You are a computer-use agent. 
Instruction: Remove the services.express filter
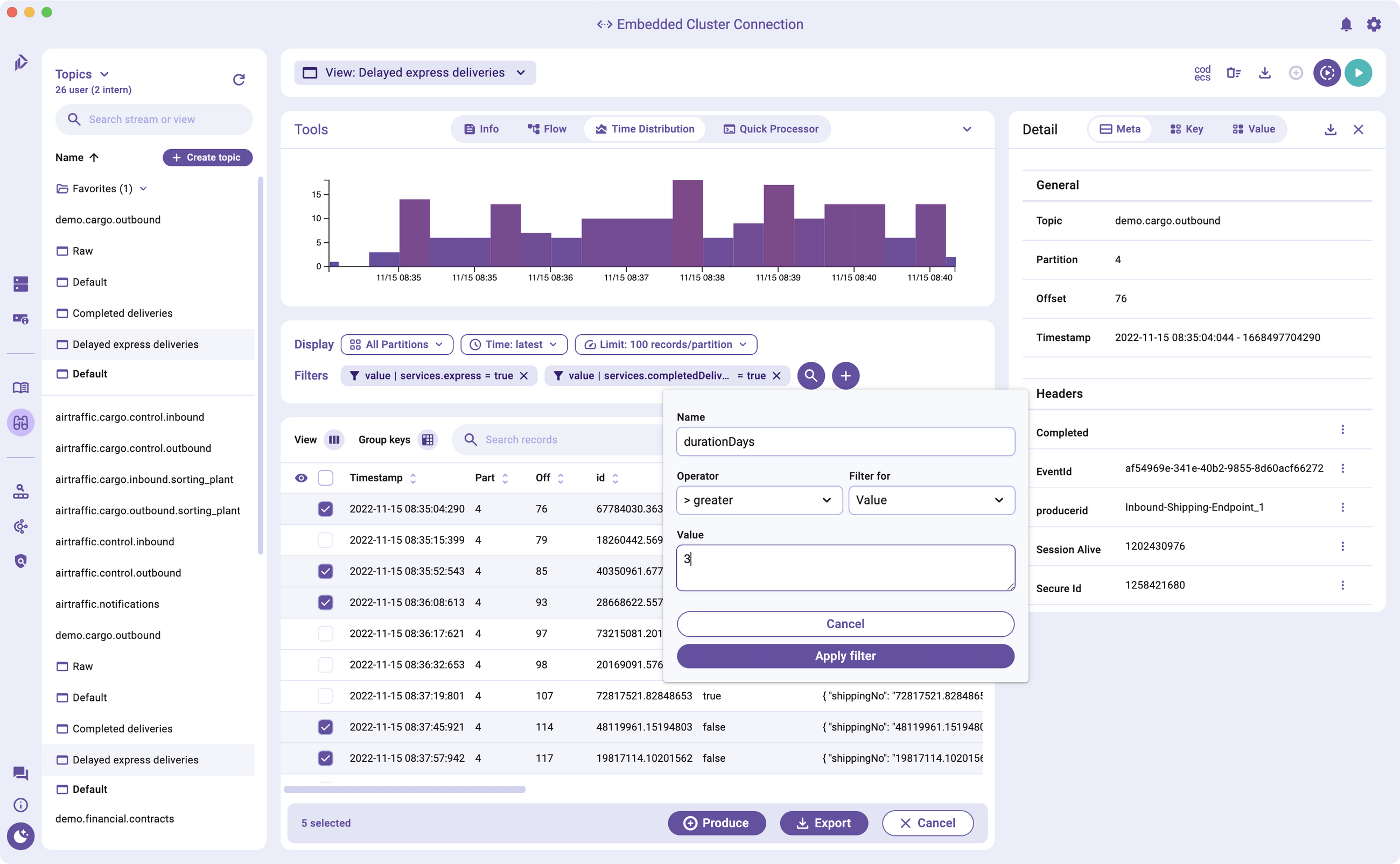pos(523,375)
